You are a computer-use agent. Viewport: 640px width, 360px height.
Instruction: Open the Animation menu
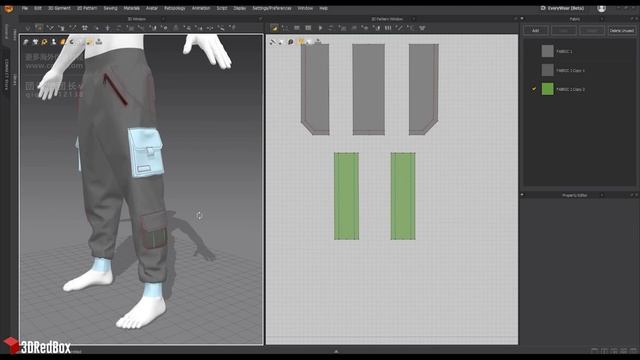201,8
